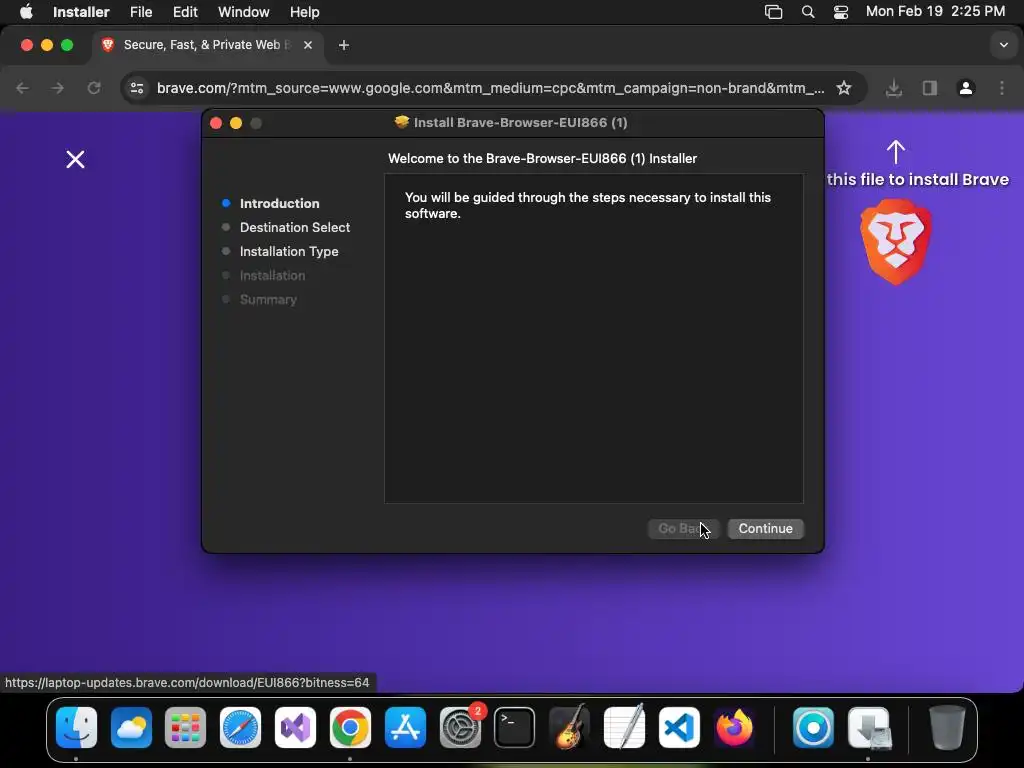Screen dimensions: 1024x768
Task: Open the blue circular app in Dock
Action: point(813,728)
